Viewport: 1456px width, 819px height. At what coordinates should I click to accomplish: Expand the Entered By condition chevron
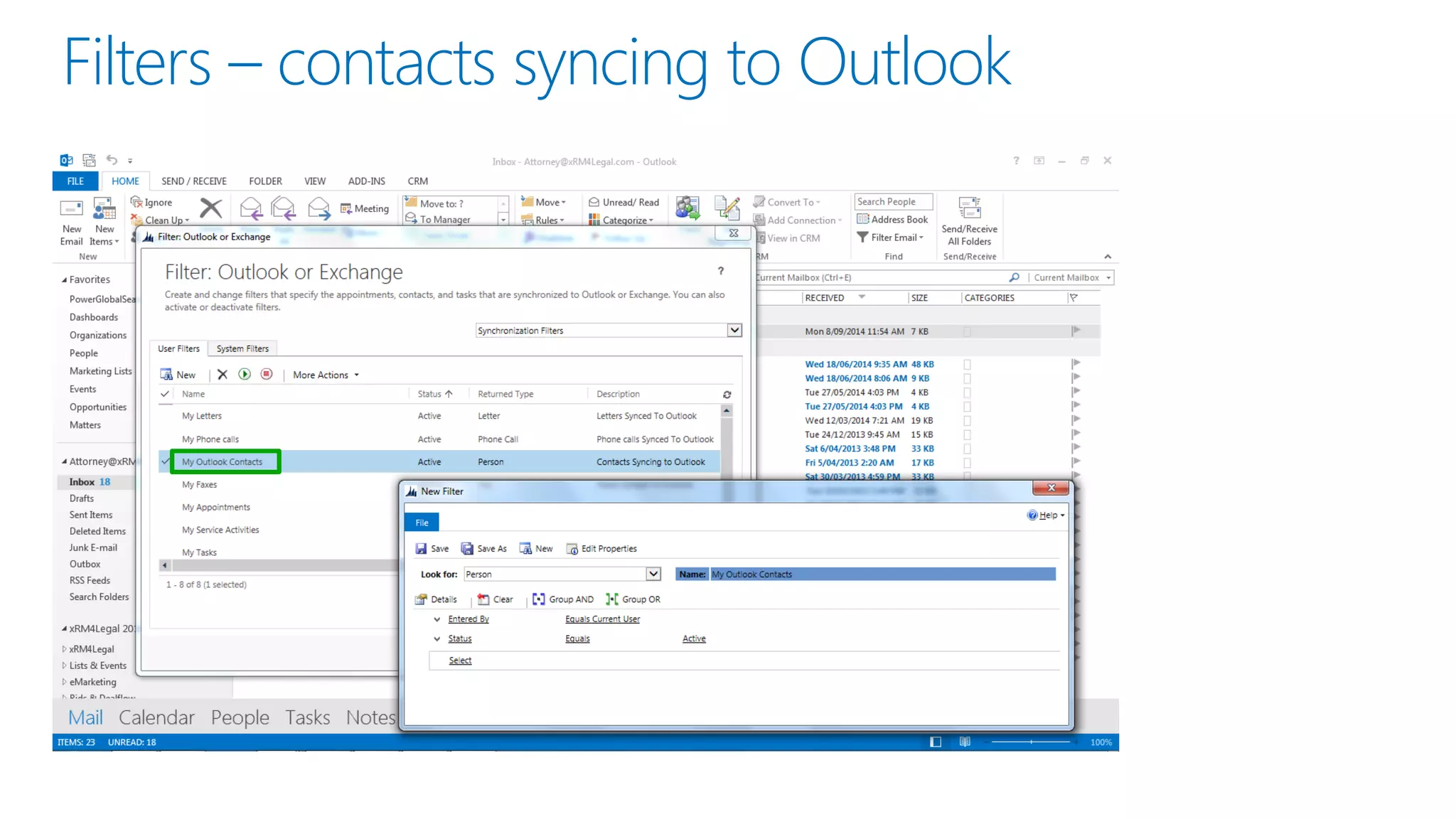tap(437, 619)
